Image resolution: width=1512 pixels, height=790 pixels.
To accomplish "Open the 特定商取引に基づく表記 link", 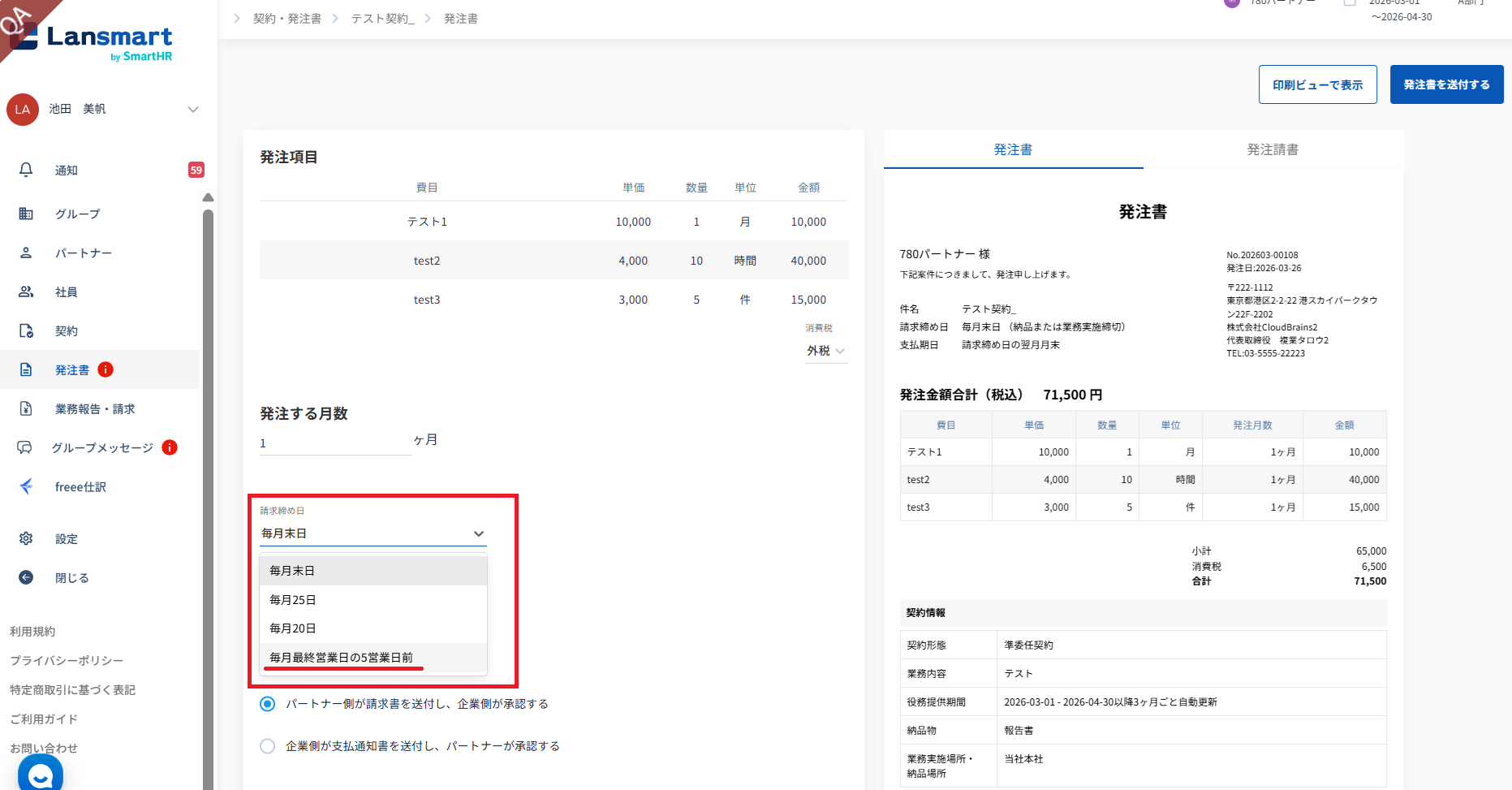I will (72, 690).
